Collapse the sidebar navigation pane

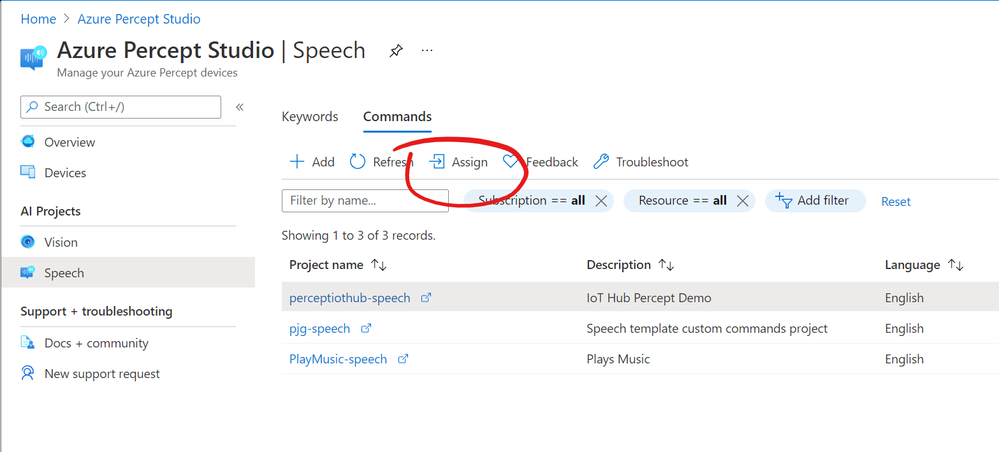[240, 107]
